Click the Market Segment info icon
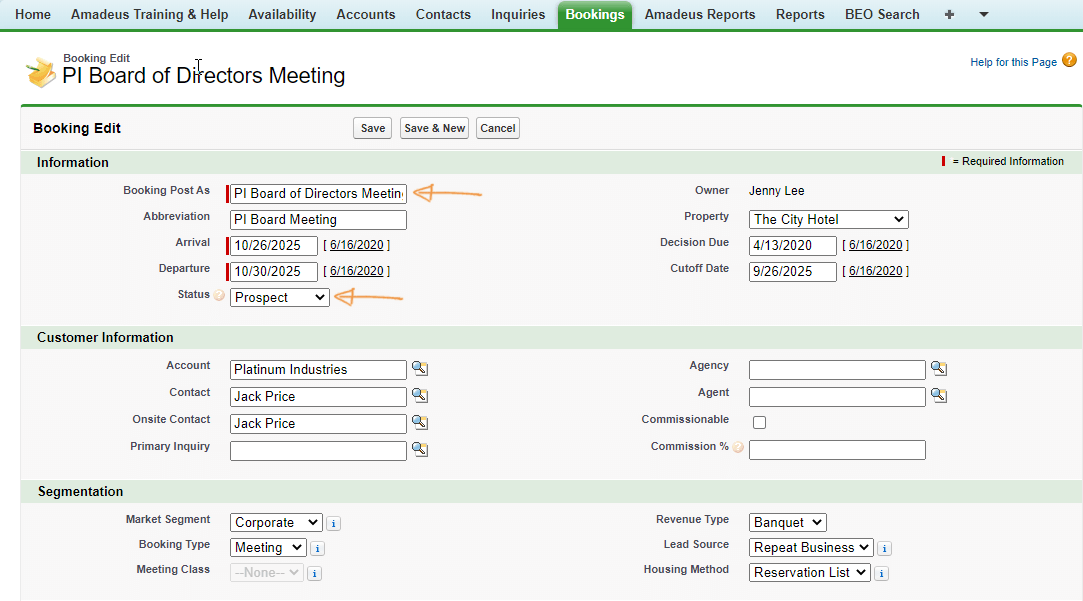Viewport: 1083px width, 601px height. pos(334,524)
